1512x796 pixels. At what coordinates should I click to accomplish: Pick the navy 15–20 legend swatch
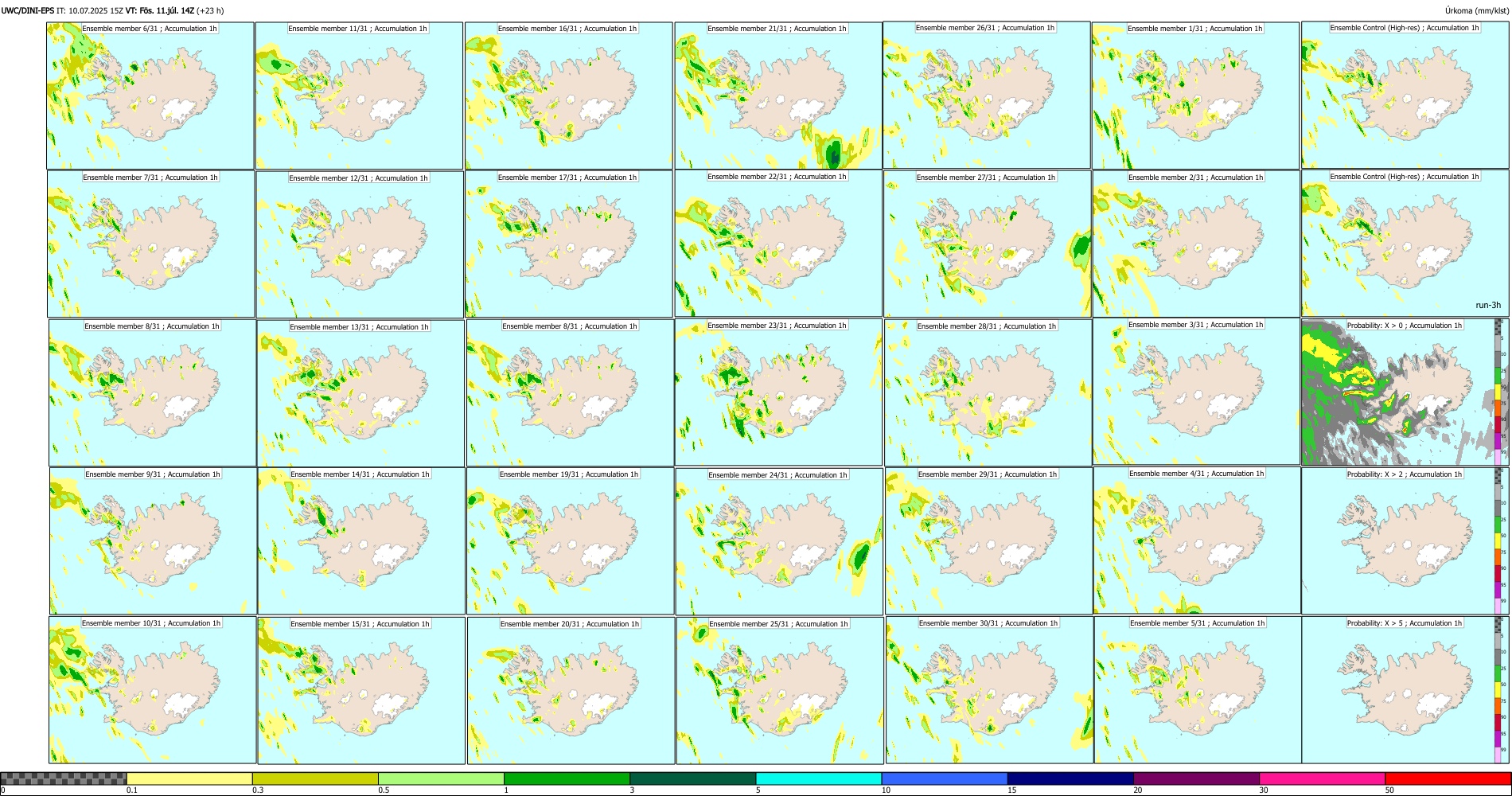(1070, 778)
